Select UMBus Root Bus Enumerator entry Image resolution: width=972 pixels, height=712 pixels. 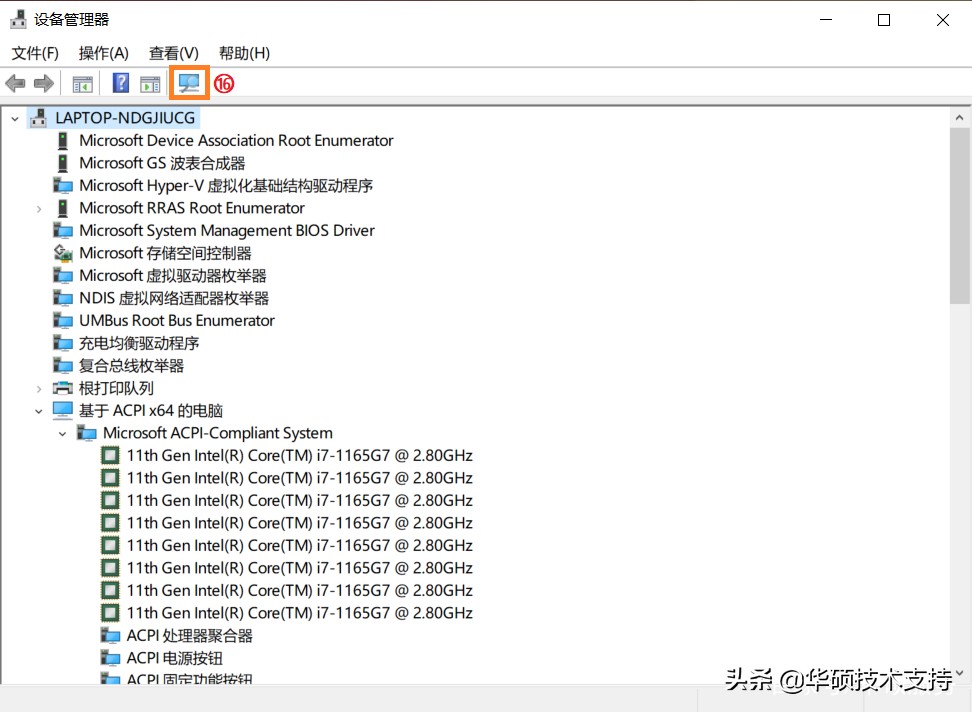coord(177,320)
